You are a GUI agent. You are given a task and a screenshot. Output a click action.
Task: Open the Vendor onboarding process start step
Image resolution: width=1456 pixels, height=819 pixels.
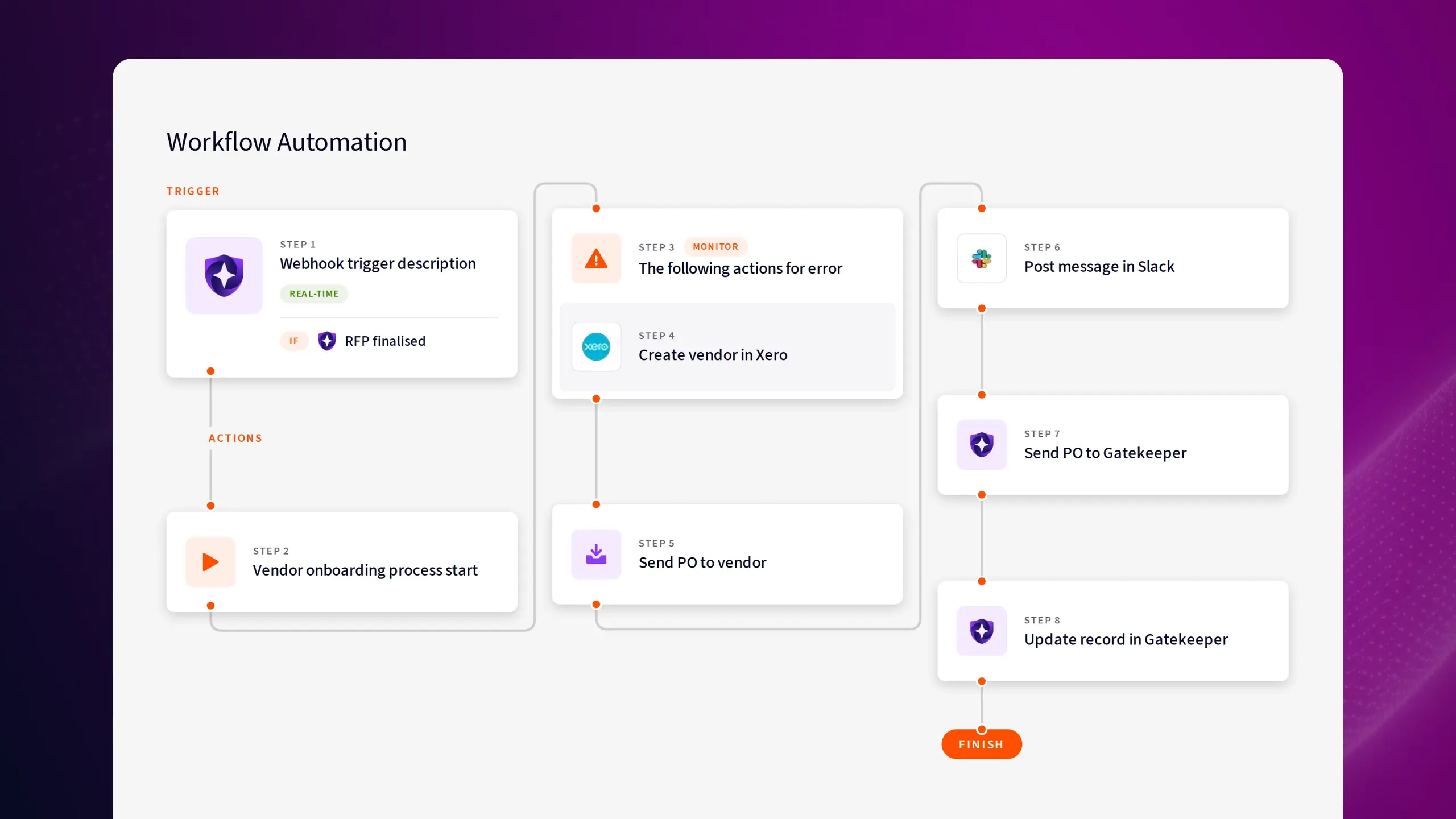342,562
